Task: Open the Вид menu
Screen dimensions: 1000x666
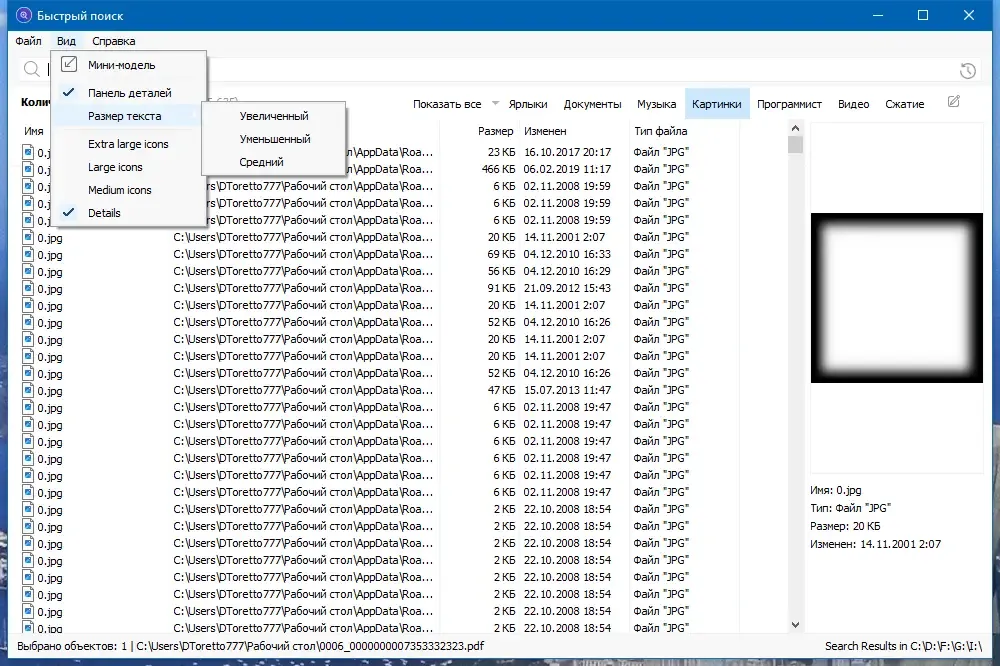Action: pos(66,41)
